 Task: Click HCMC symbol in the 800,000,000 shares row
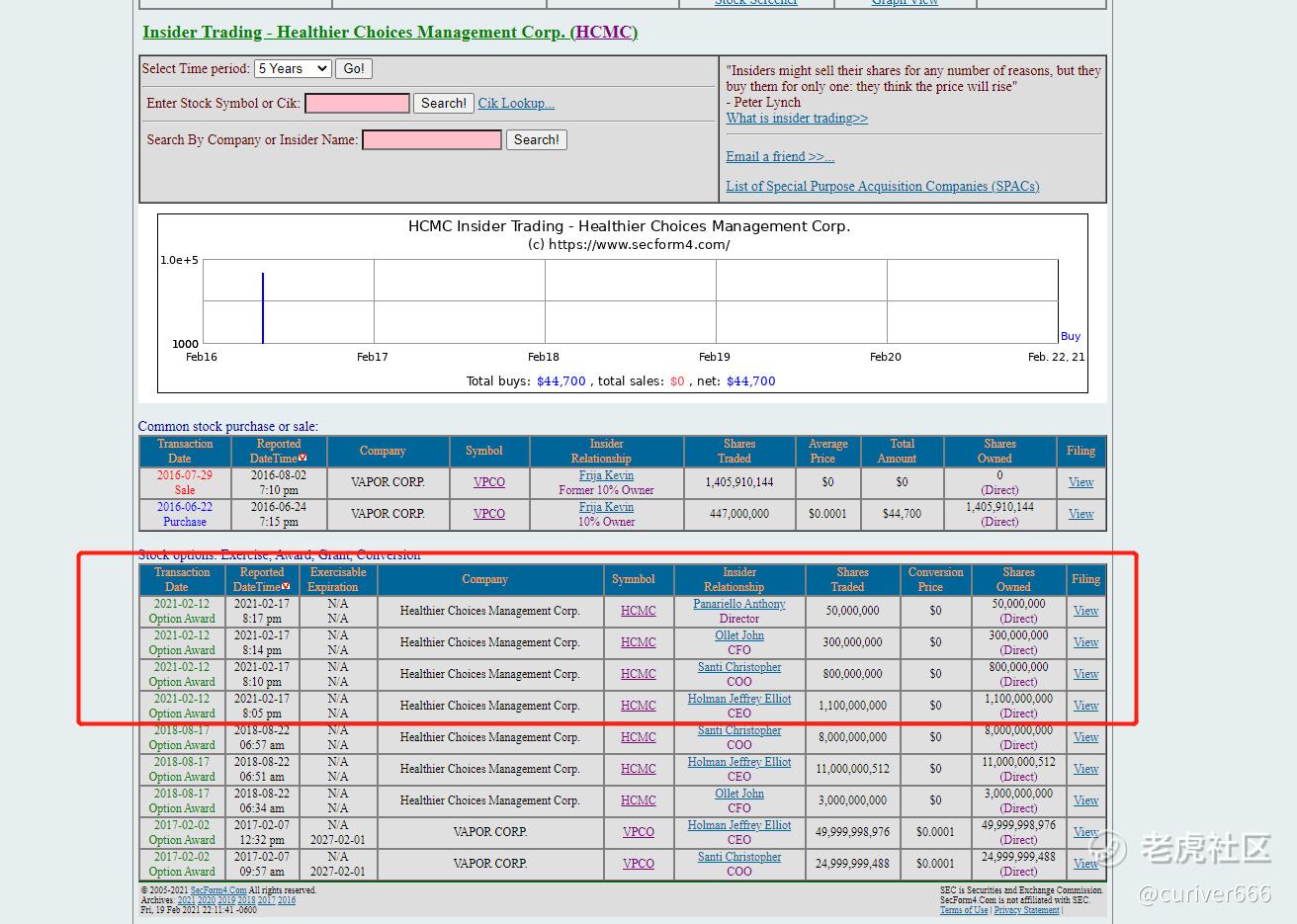click(639, 674)
